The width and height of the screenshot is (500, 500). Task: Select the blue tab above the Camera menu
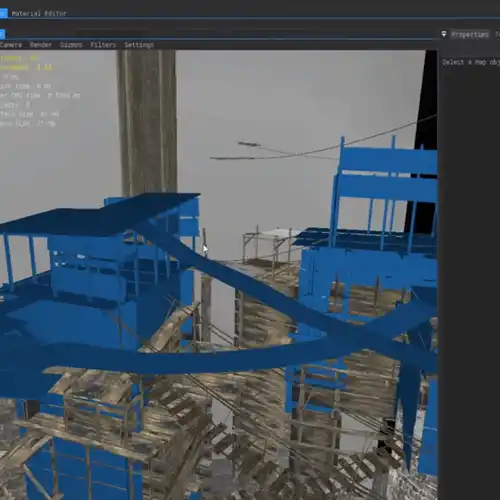point(2,34)
